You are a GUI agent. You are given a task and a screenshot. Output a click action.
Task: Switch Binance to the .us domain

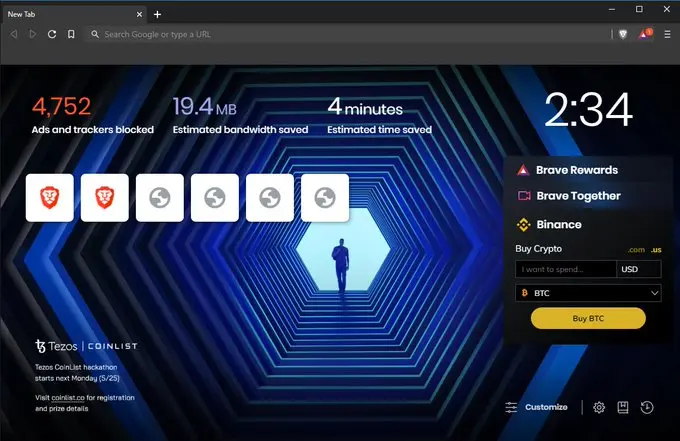pyautogui.click(x=656, y=250)
